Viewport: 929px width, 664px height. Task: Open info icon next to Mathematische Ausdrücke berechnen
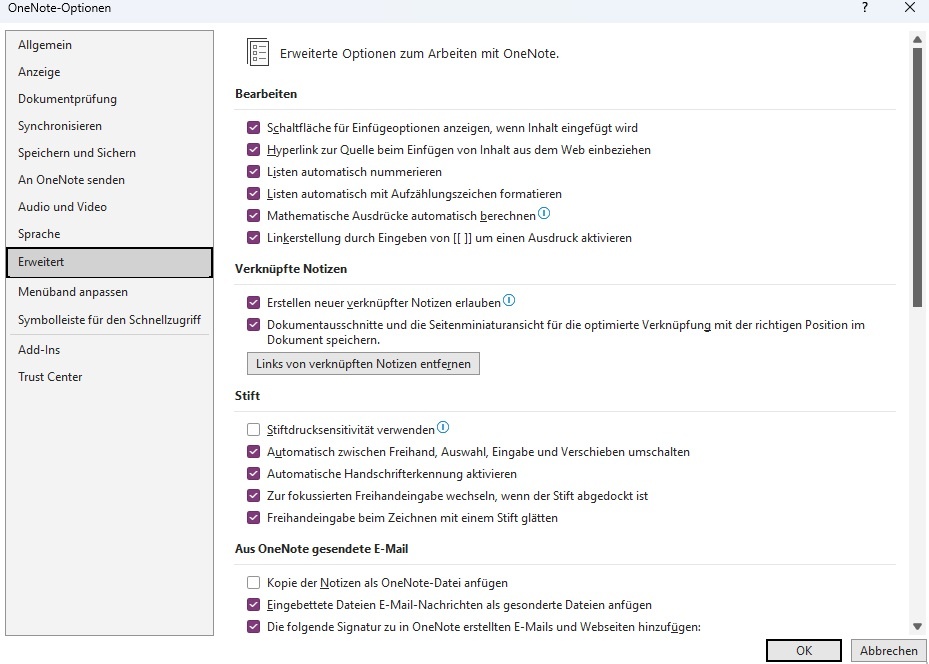tap(544, 213)
